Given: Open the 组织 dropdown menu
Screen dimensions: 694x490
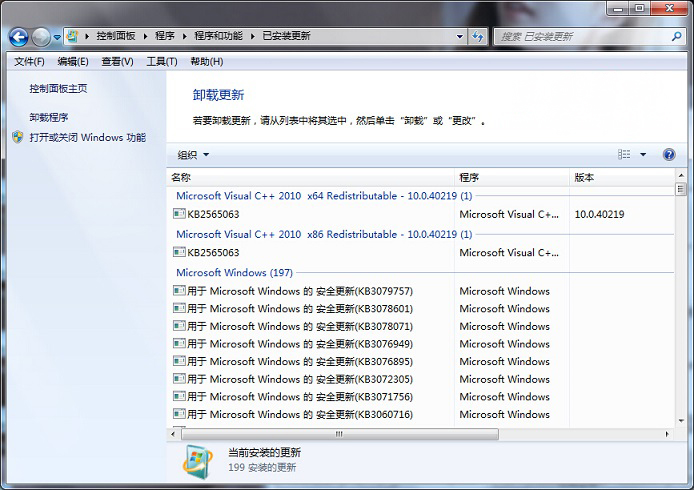Looking at the screenshot, I should [x=193, y=154].
